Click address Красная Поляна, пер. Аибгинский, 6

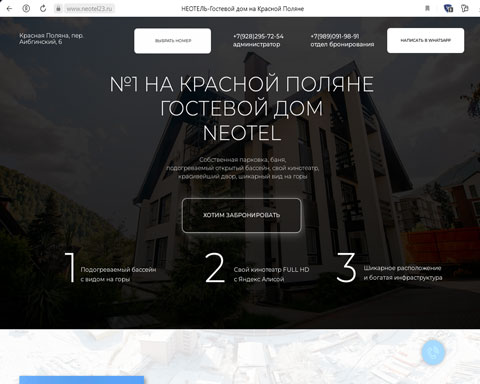51,39
